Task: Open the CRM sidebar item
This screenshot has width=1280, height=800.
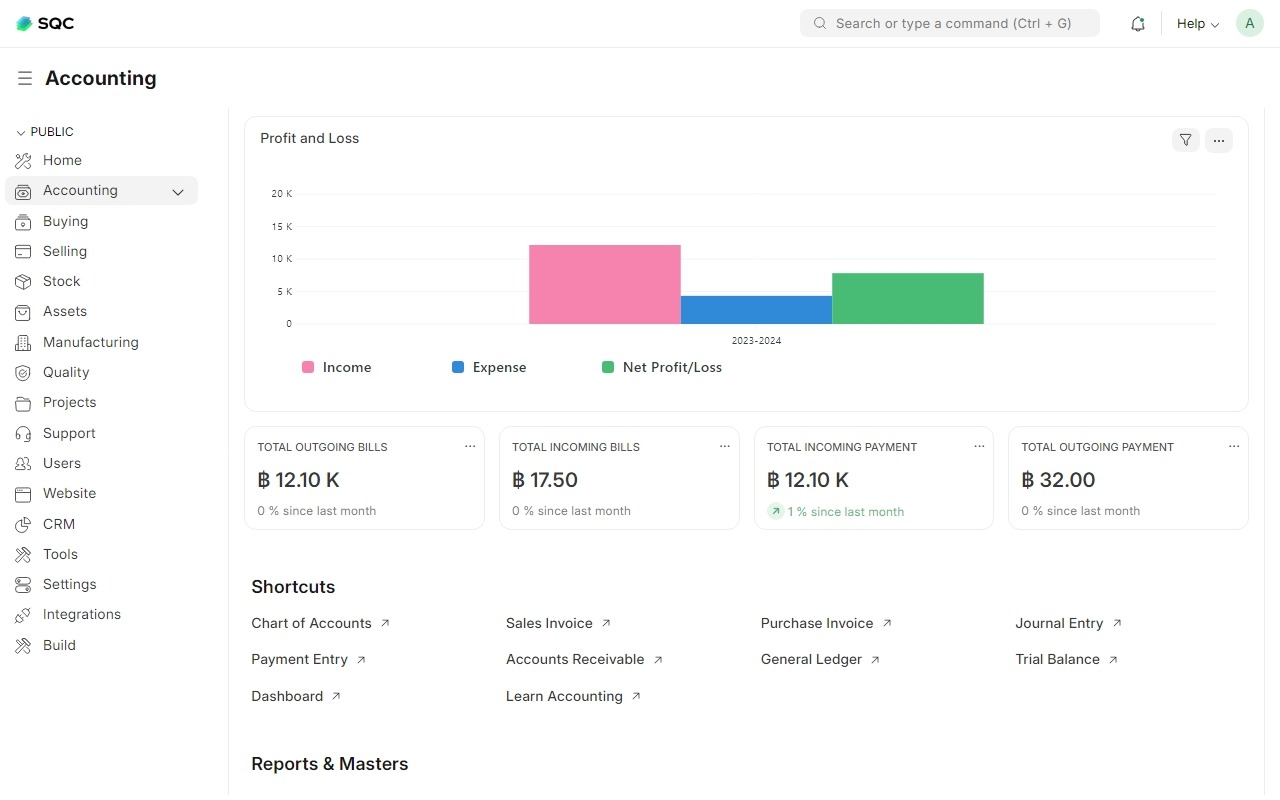Action: (58, 524)
